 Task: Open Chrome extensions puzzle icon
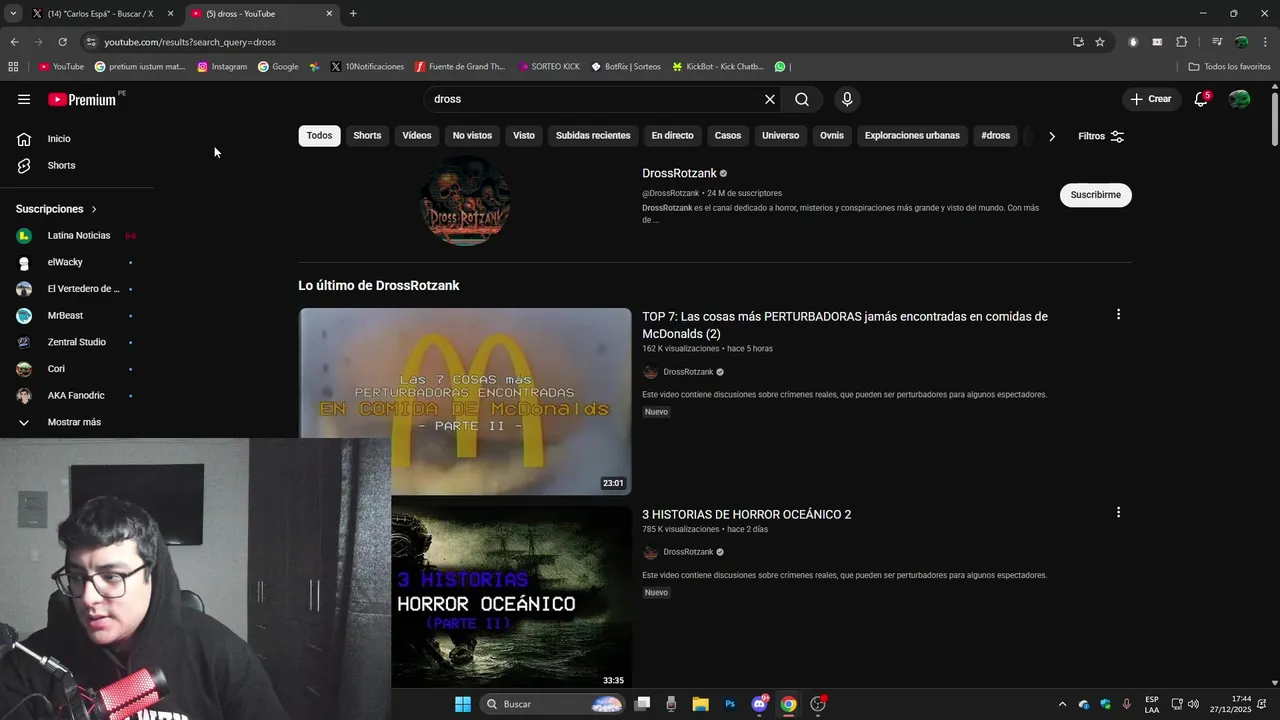(1181, 42)
